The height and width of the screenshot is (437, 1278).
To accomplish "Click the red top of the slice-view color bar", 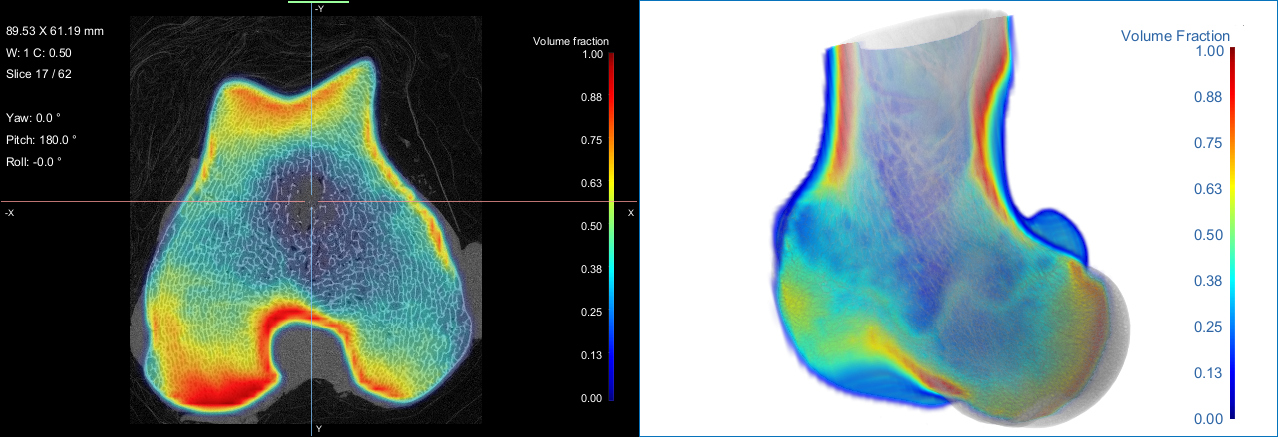I will pos(611,60).
